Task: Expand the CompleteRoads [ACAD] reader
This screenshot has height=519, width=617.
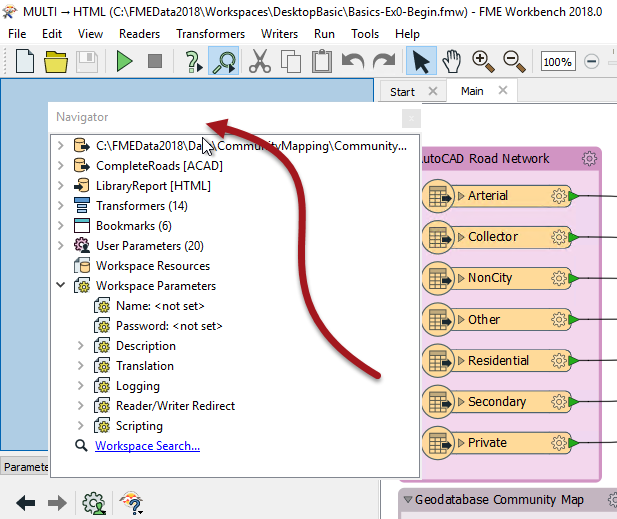Action: point(61,166)
